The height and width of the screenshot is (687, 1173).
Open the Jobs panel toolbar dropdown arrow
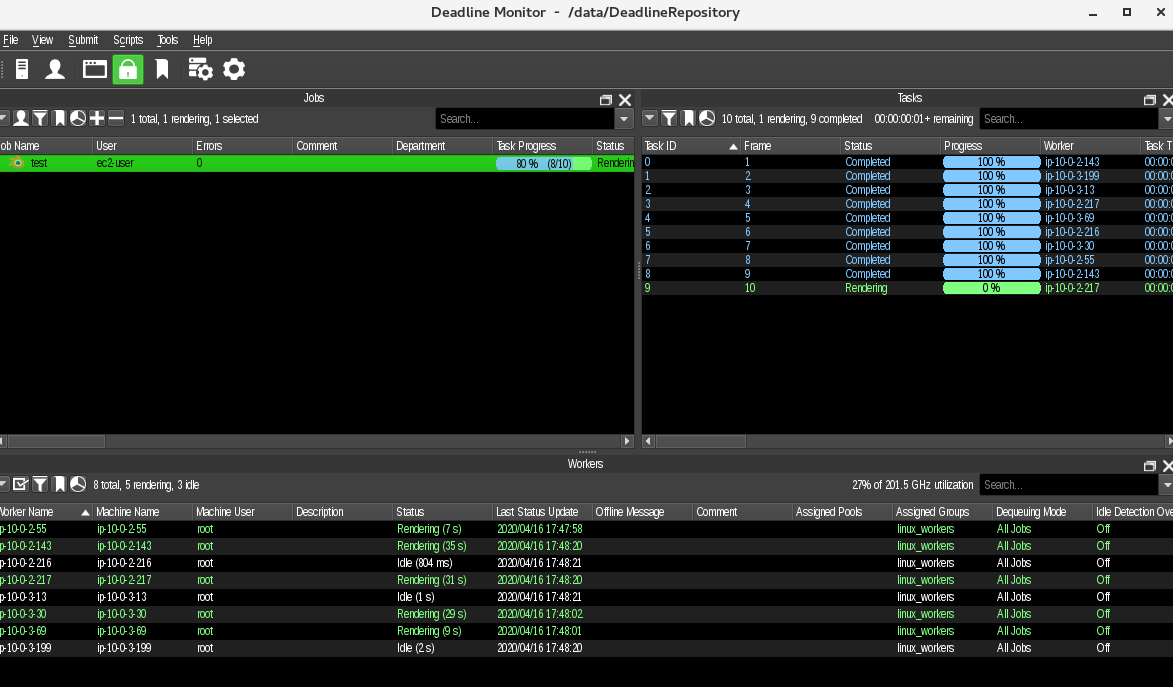point(4,118)
